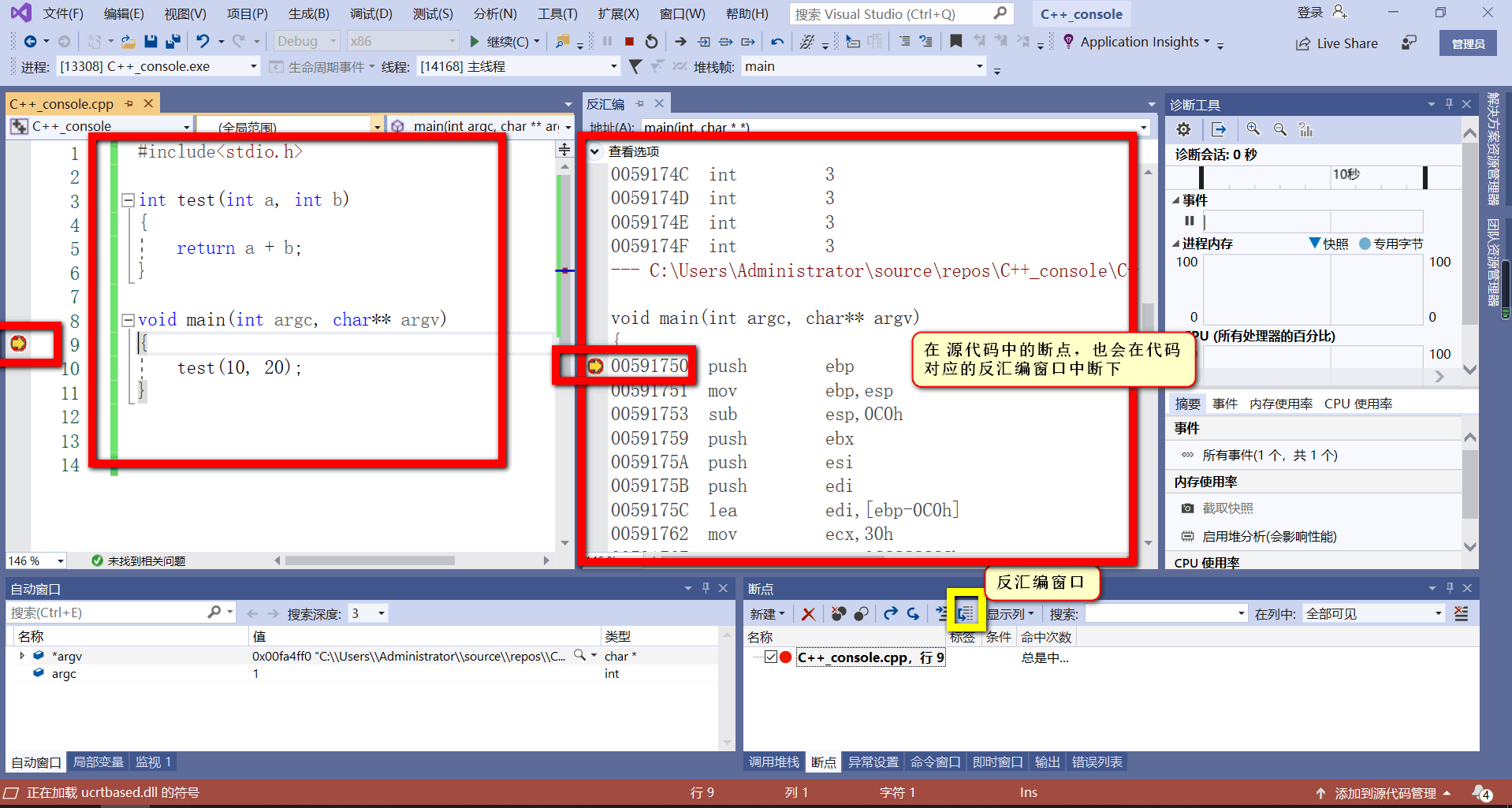Click the export breakpoints arrow icon
1512x808 pixels.
891,613
